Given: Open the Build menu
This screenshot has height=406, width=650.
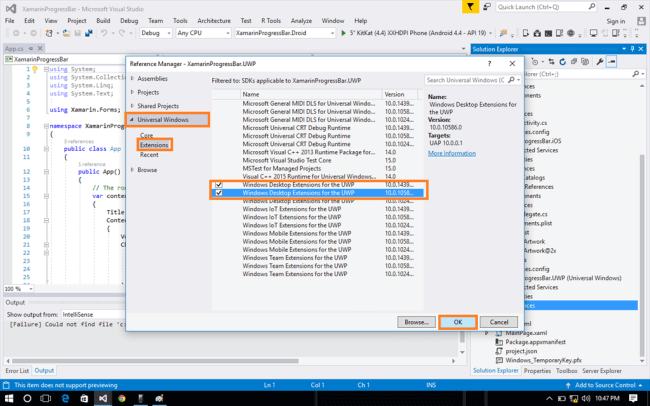Looking at the screenshot, I should point(103,21).
